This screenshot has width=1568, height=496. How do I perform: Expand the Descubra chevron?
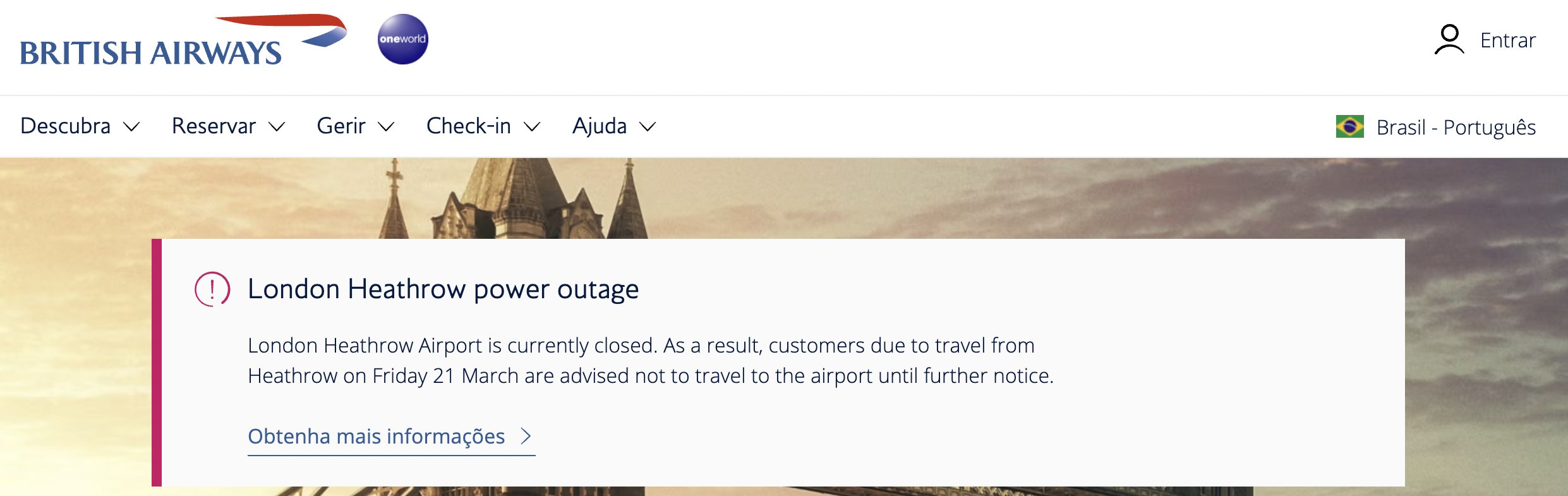point(131,127)
